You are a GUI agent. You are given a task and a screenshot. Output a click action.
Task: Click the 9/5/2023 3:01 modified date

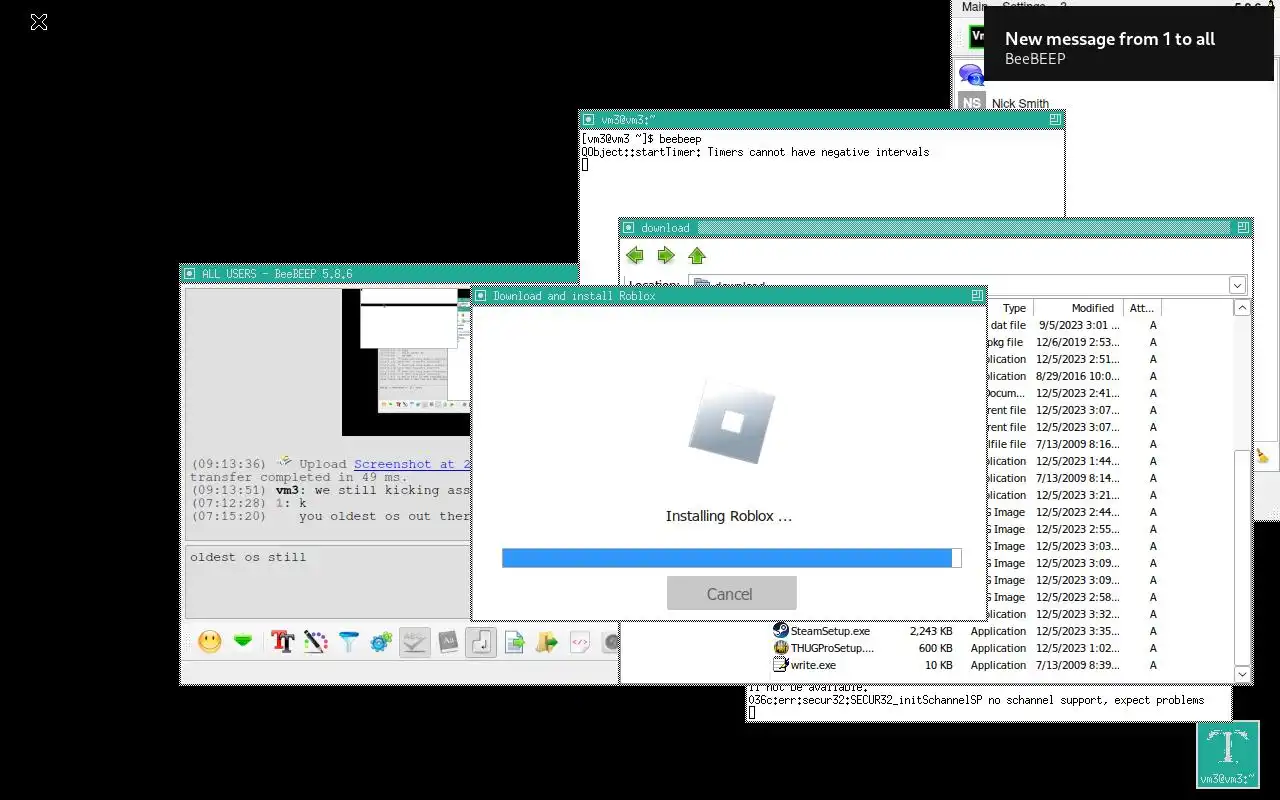pos(1079,325)
